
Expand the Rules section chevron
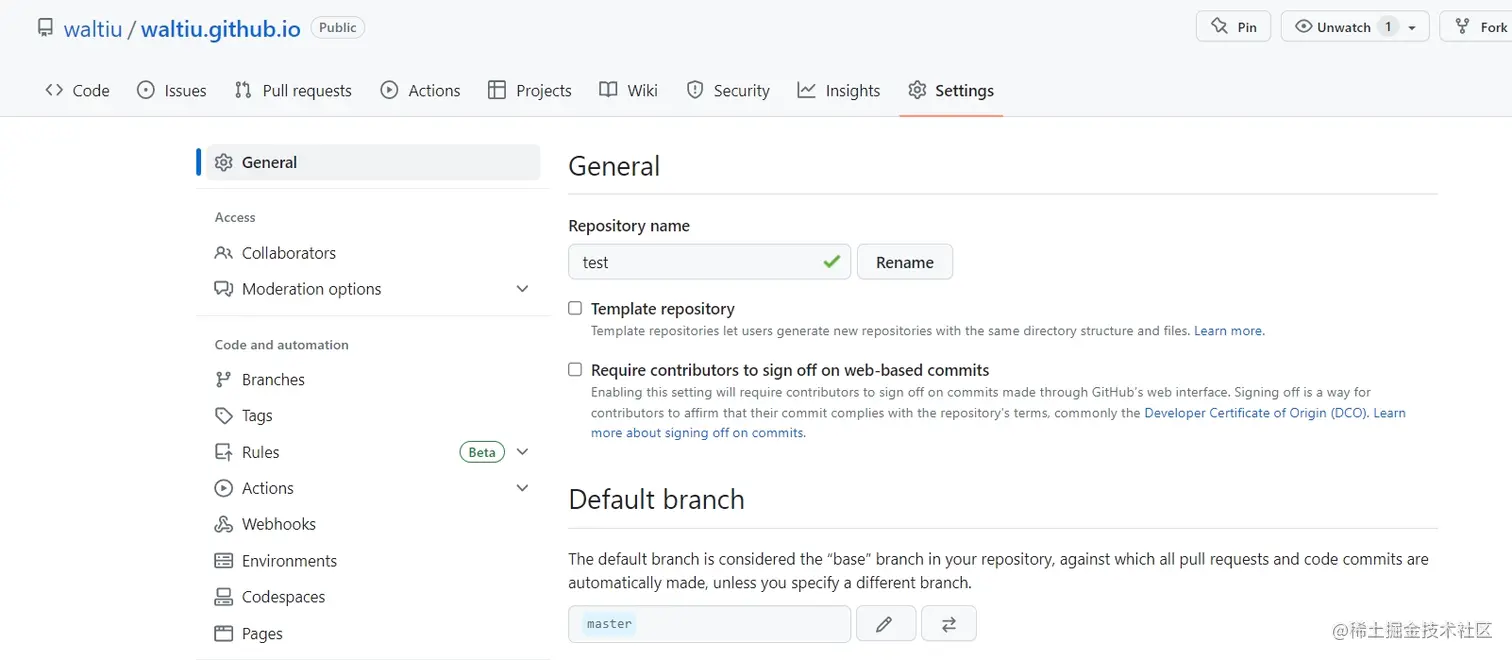522,452
